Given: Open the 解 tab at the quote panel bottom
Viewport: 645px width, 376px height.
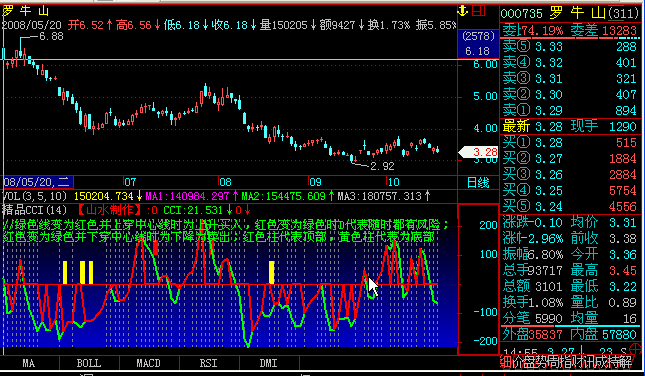Looking at the screenshot, I should point(626,362).
